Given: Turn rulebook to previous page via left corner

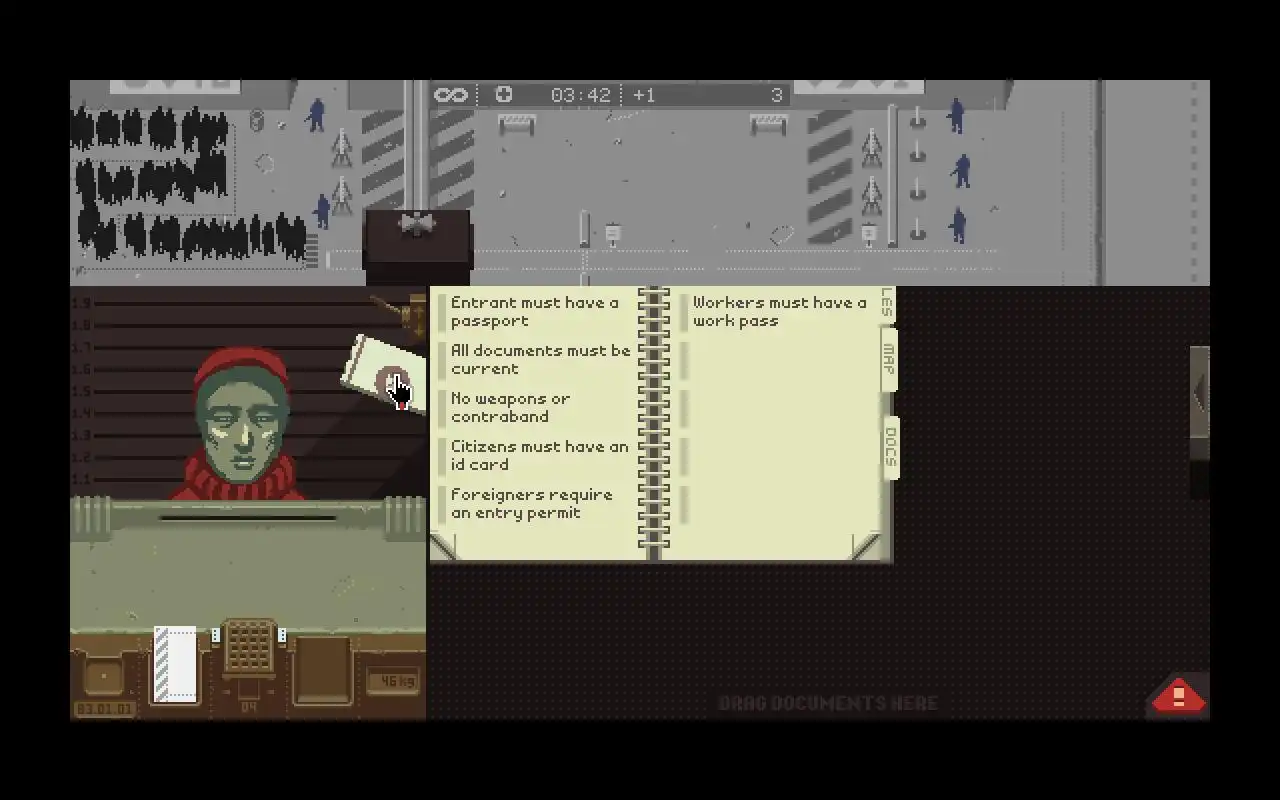Looking at the screenshot, I should coord(443,546).
